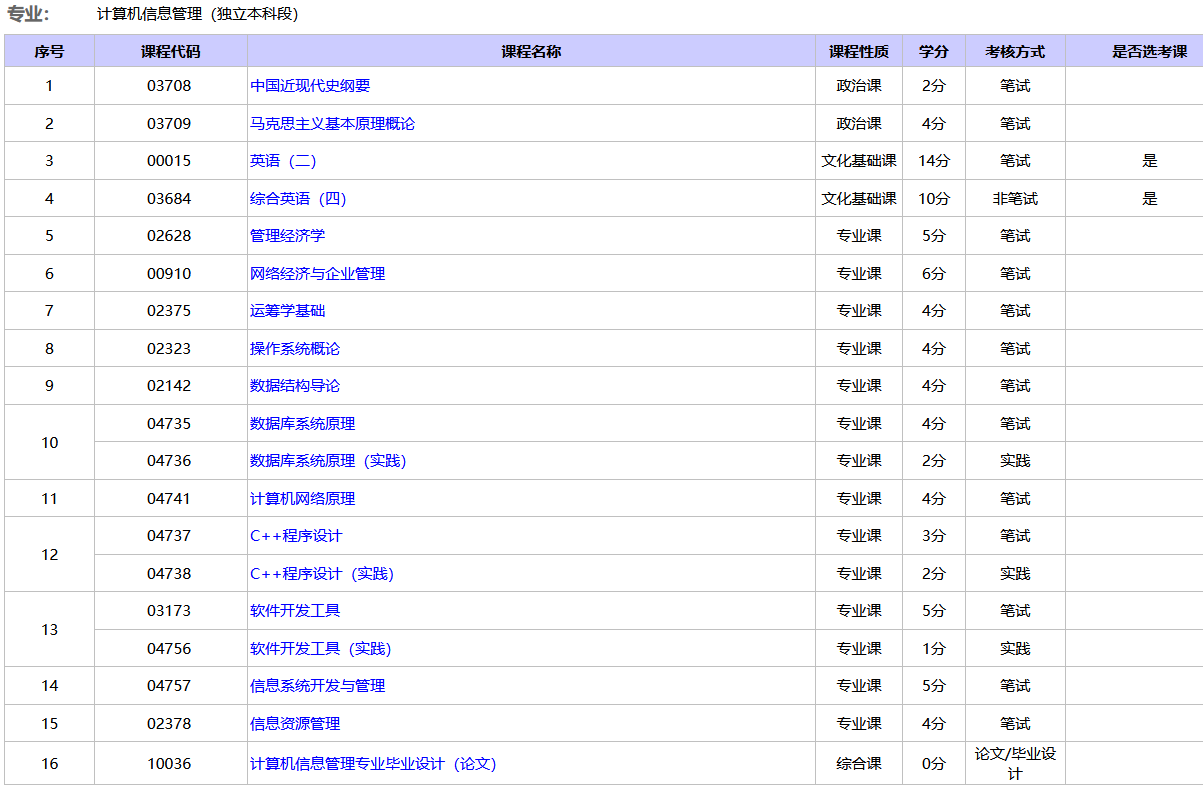Click the 0分 credit value for 毕业设计
The height and width of the screenshot is (789, 1203).
pos(934,764)
